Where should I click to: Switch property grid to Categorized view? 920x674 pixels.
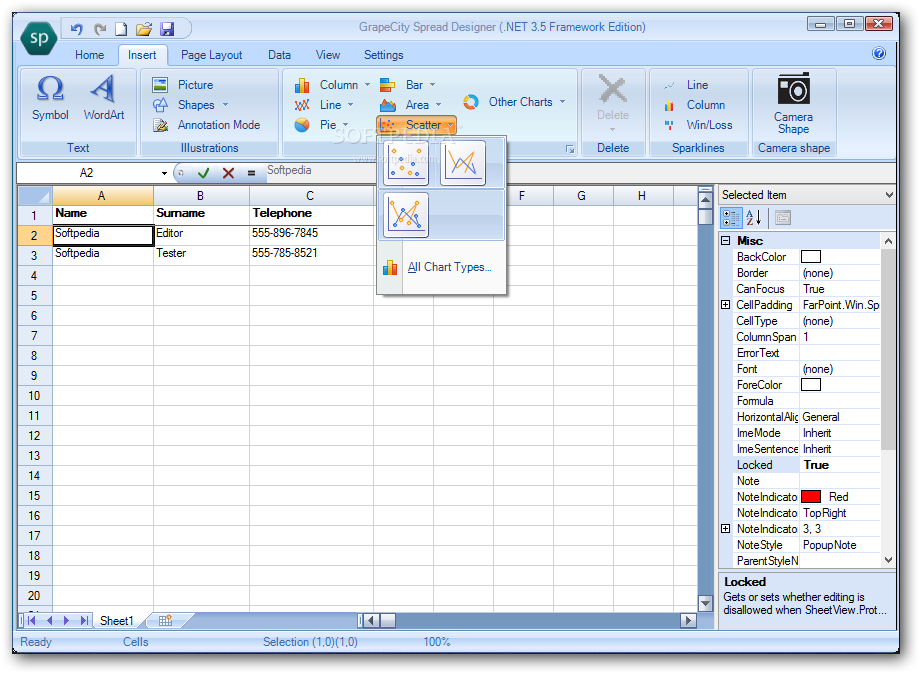point(731,218)
